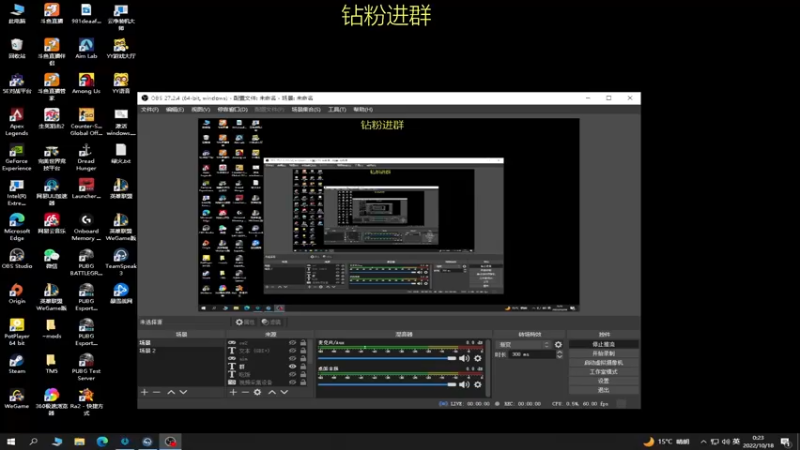Viewport: 800px width, 450px height.
Task: Select the Counter-Strike Global Offensive desktop icon
Action: 86,121
